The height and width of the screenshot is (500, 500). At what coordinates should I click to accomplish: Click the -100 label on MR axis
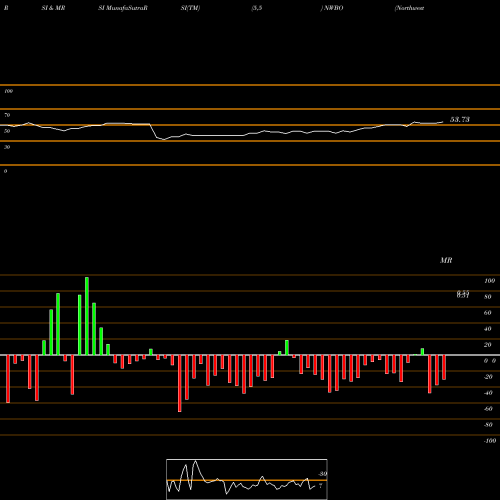point(489,441)
